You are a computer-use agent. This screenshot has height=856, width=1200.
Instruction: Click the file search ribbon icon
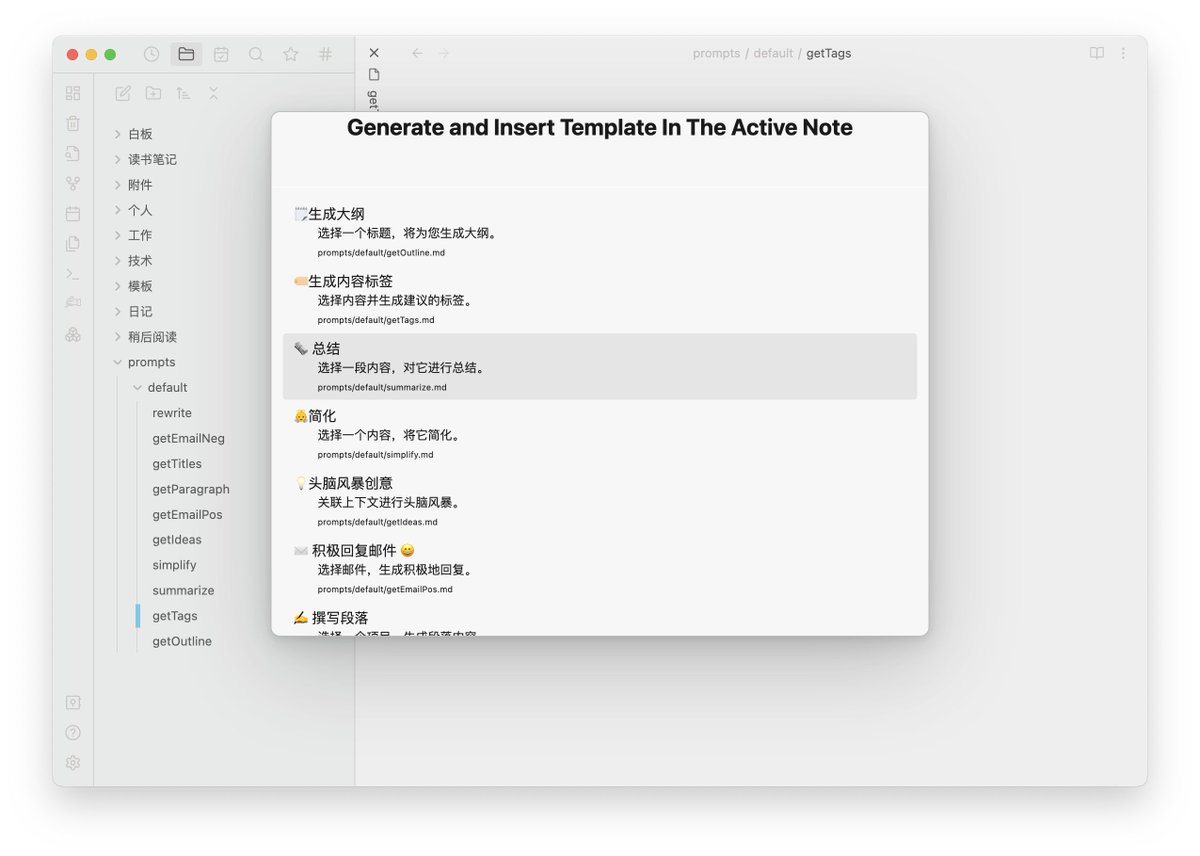click(73, 153)
